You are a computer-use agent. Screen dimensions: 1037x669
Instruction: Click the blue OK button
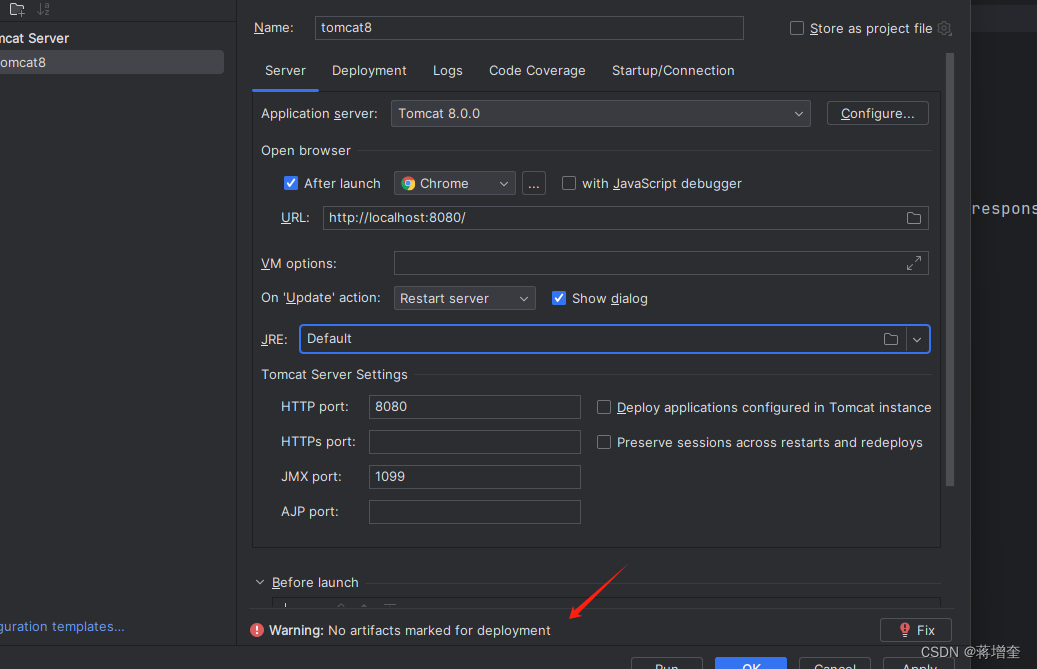(x=751, y=664)
